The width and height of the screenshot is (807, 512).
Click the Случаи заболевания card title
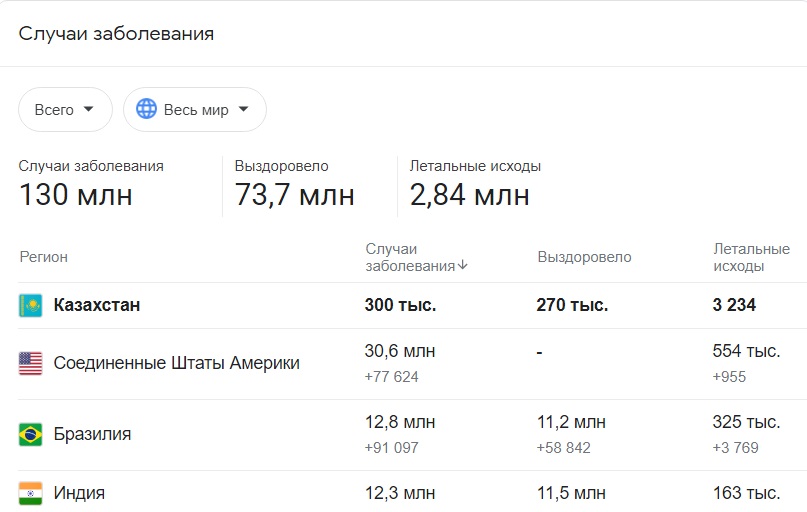click(116, 33)
